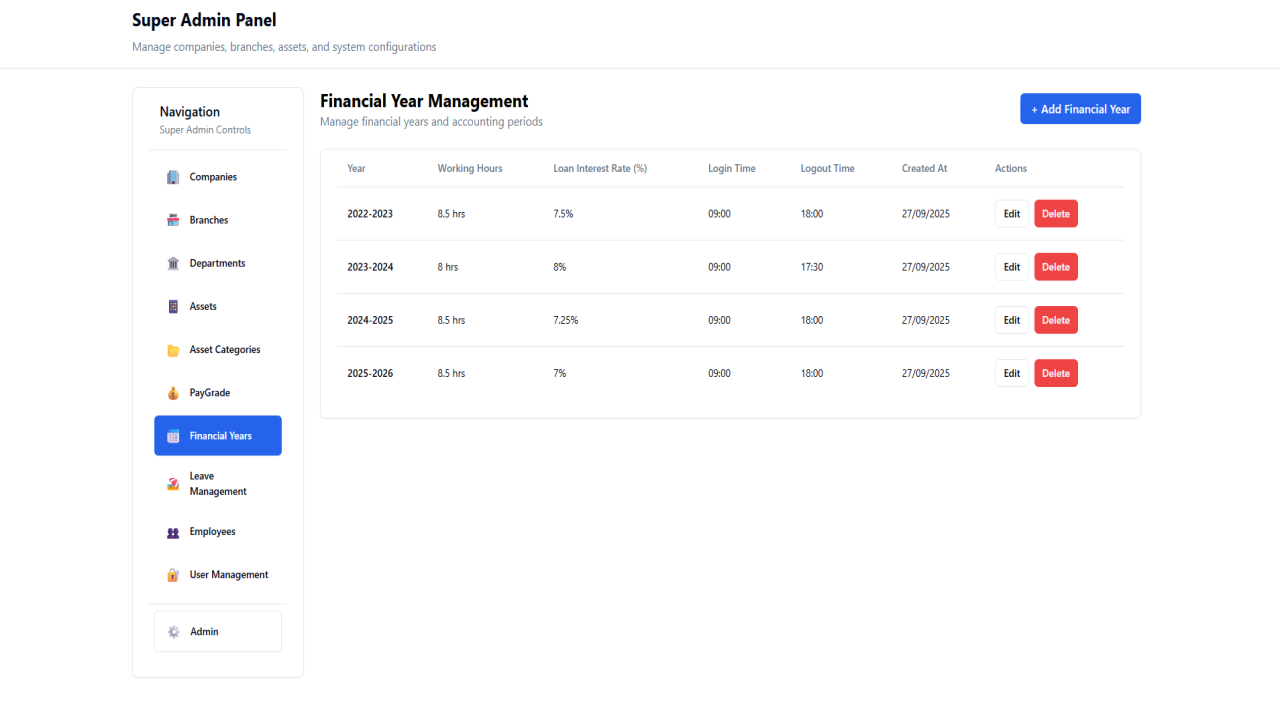Screen dimensions: 1280x720
Task: Click the 7.25% interest rate value
Action: click(566, 320)
